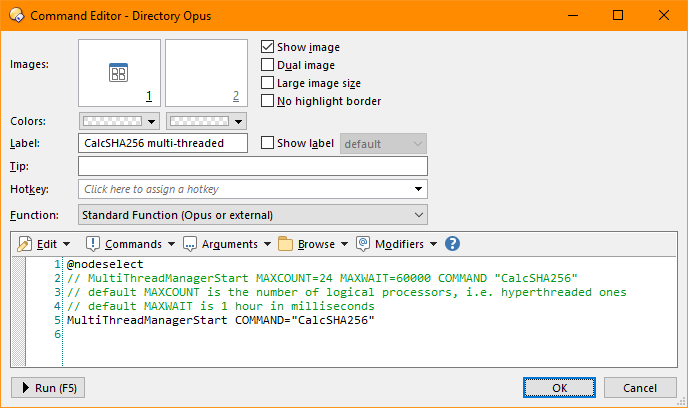The width and height of the screenshot is (688, 408).
Task: Maximize the Command Editor window
Action: click(618, 15)
